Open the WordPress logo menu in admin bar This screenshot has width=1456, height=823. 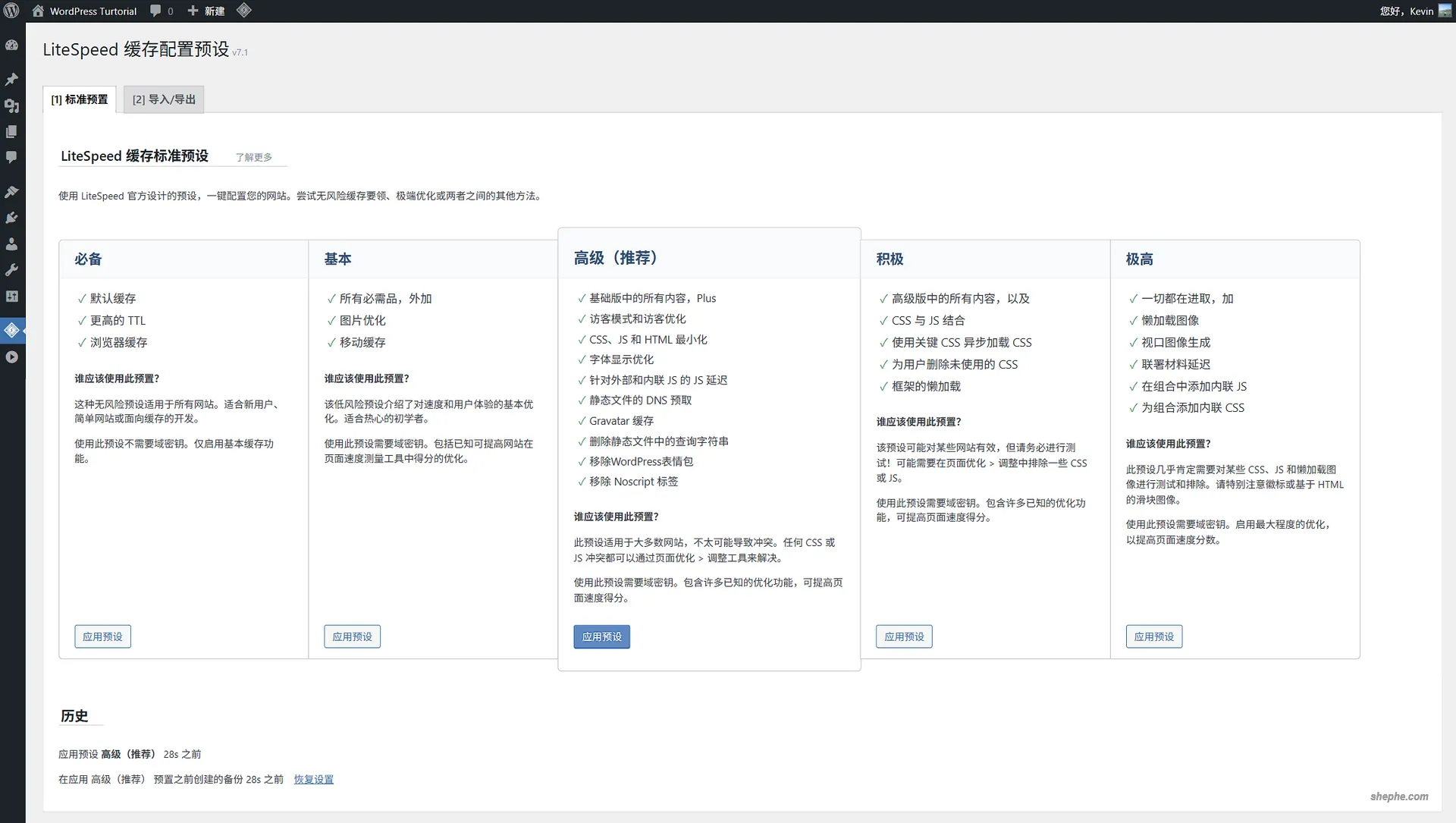(x=11, y=11)
